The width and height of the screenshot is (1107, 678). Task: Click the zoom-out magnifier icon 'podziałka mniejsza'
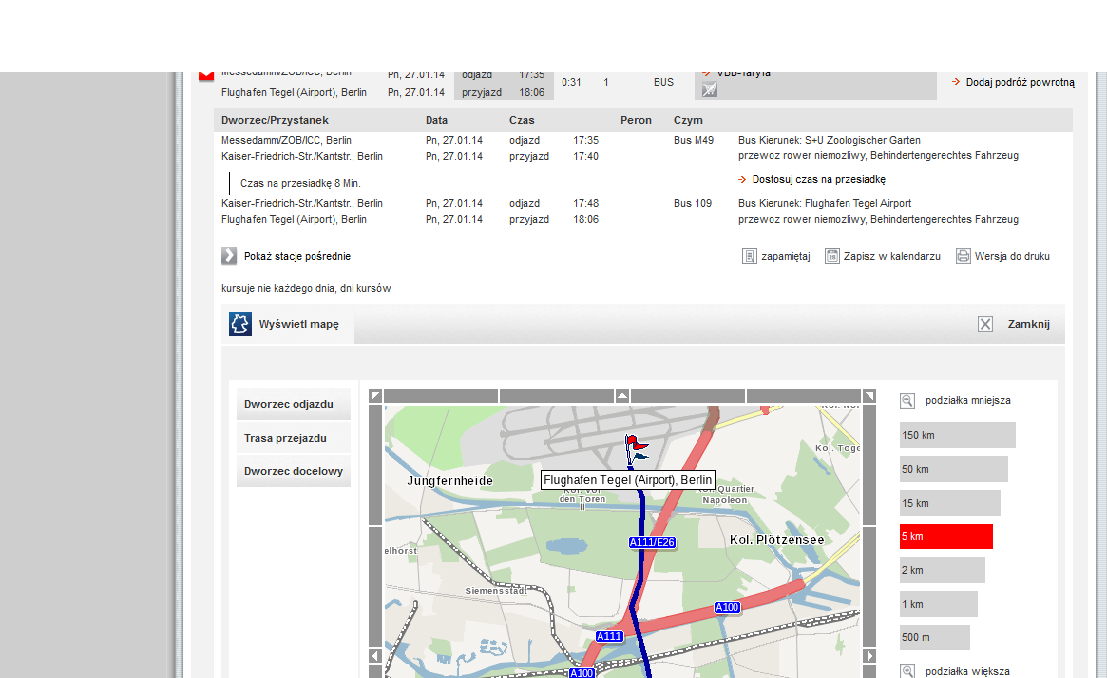click(x=907, y=401)
